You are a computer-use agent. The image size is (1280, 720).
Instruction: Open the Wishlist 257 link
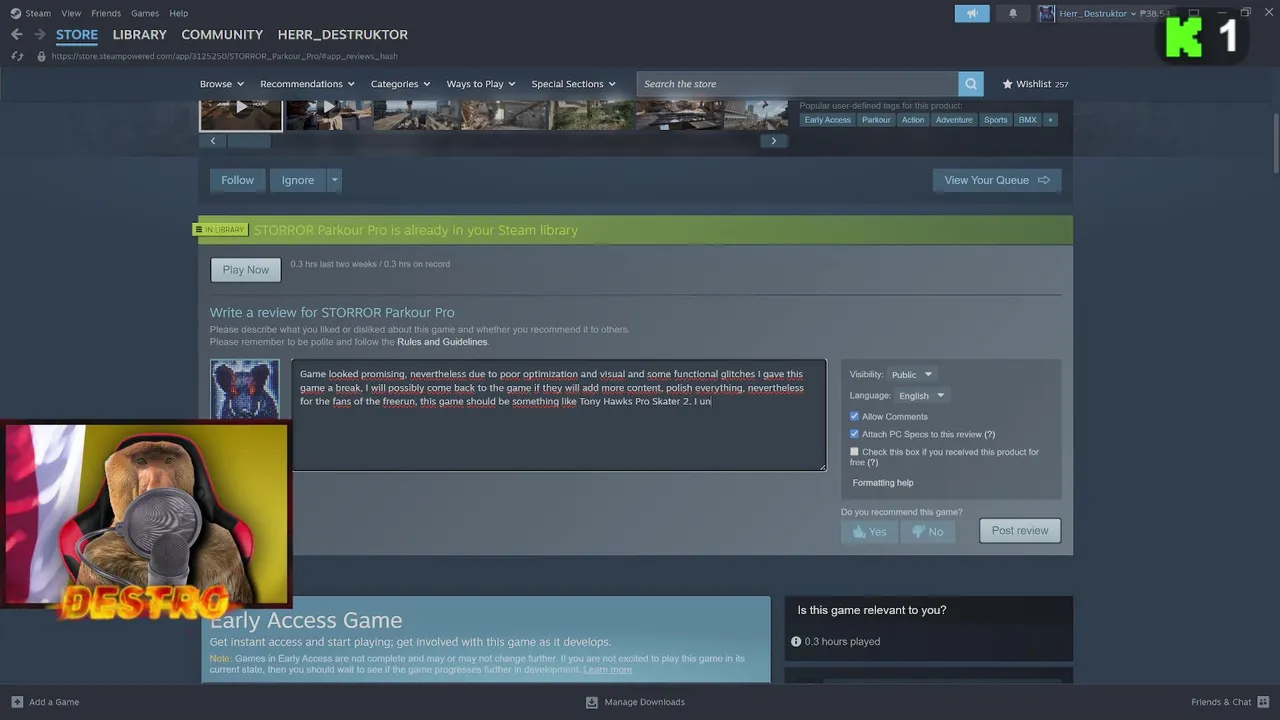point(1035,84)
